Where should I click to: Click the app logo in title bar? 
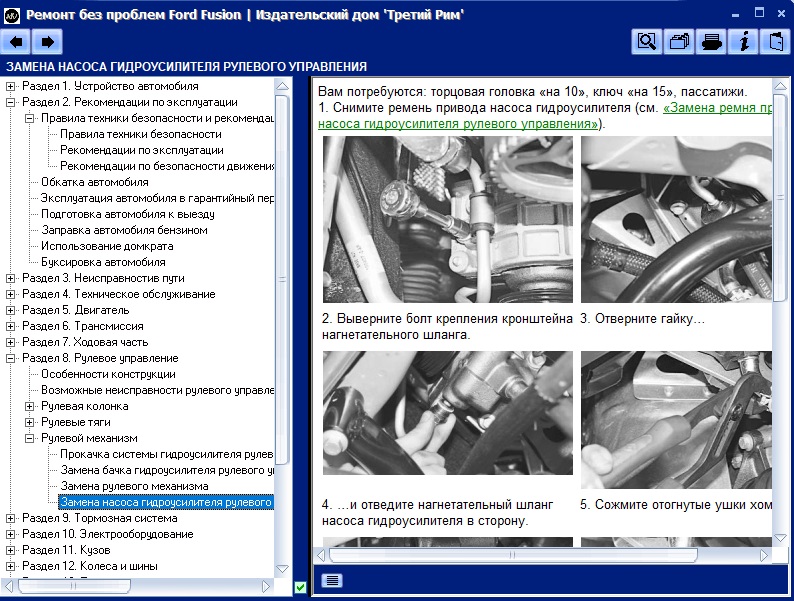click(x=11, y=15)
